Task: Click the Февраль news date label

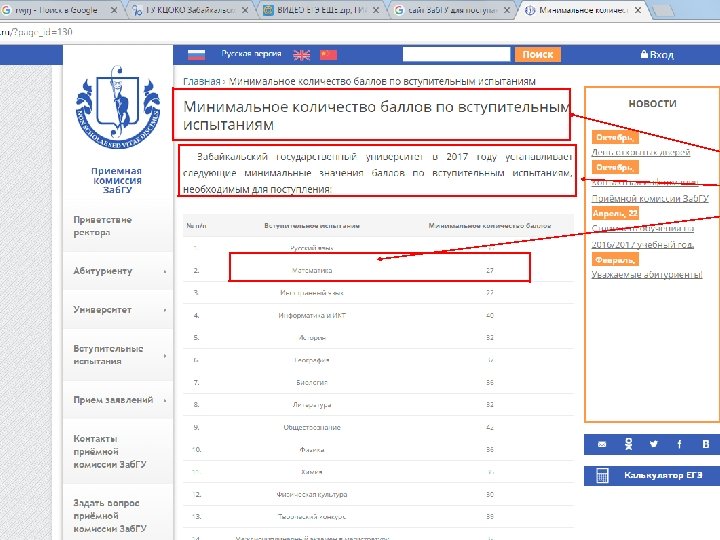Action: [x=615, y=260]
